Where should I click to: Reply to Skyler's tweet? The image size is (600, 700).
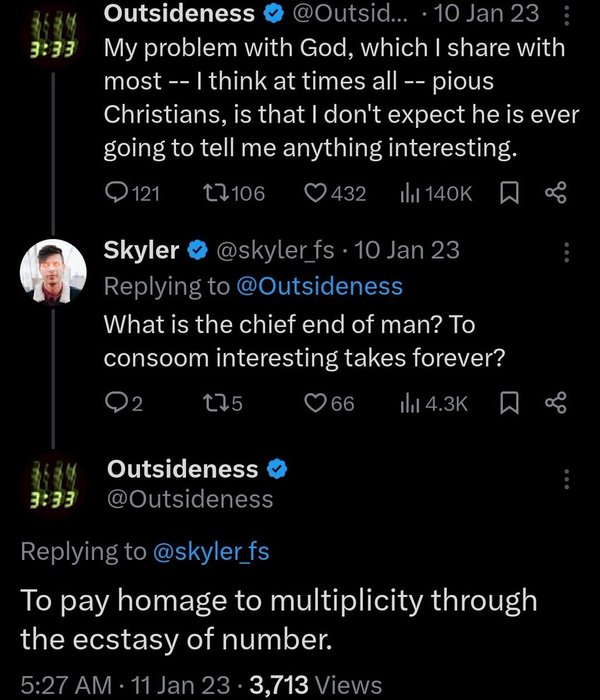[x=116, y=403]
